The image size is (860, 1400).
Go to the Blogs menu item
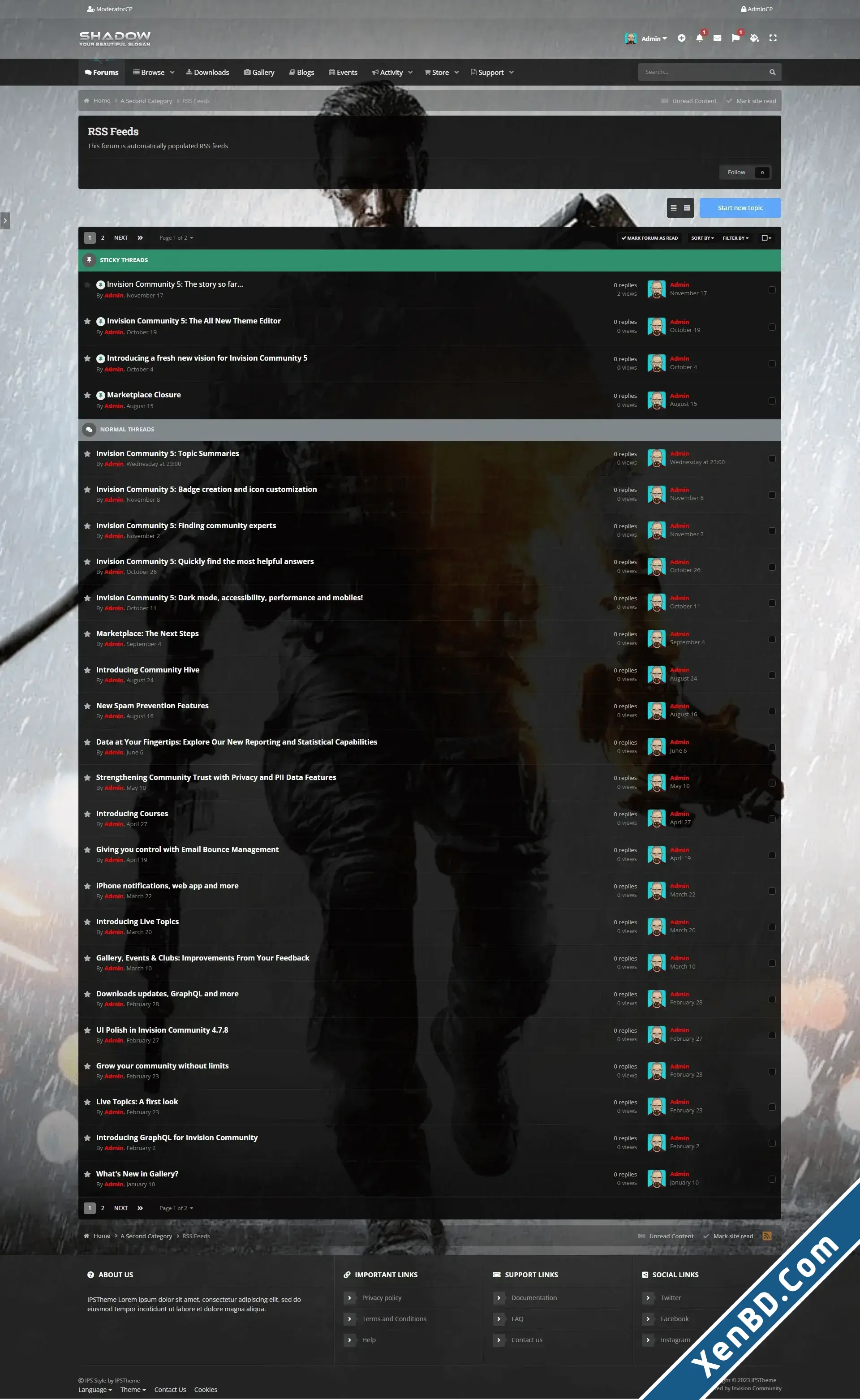(301, 73)
